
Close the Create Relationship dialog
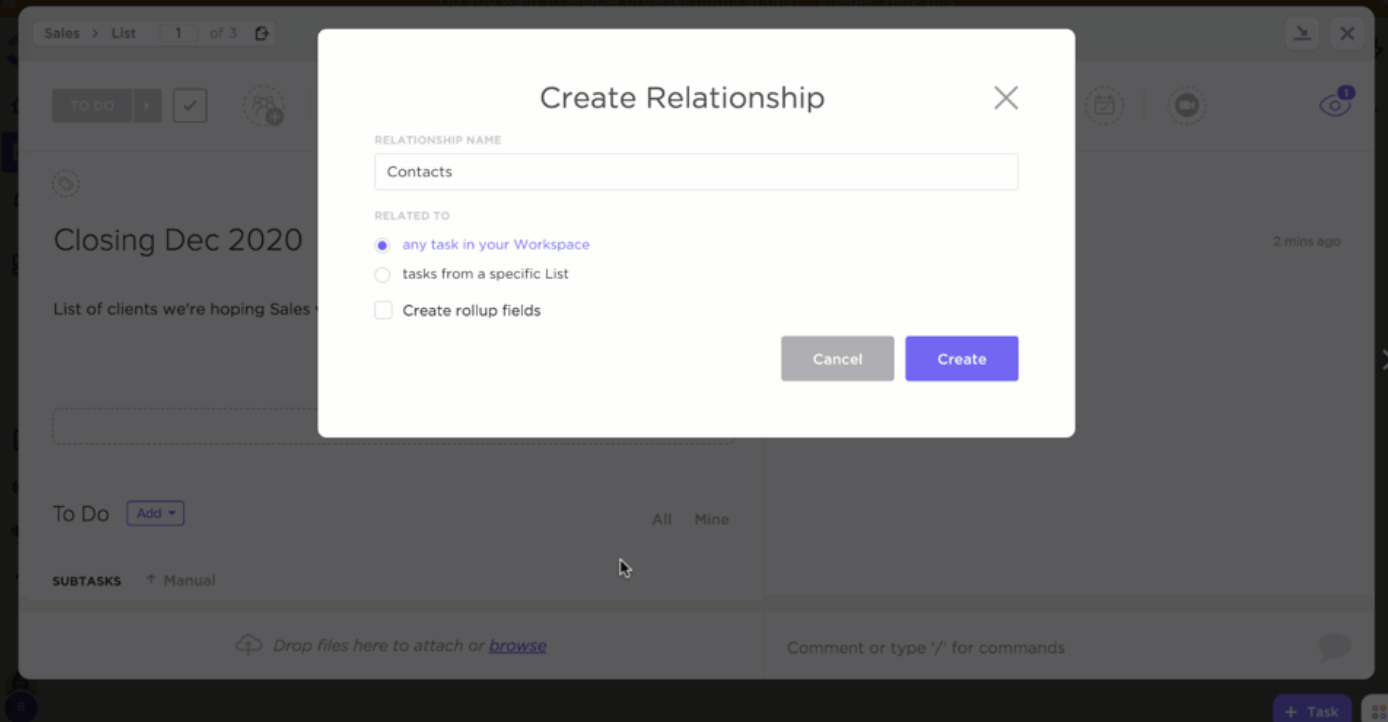1005,97
